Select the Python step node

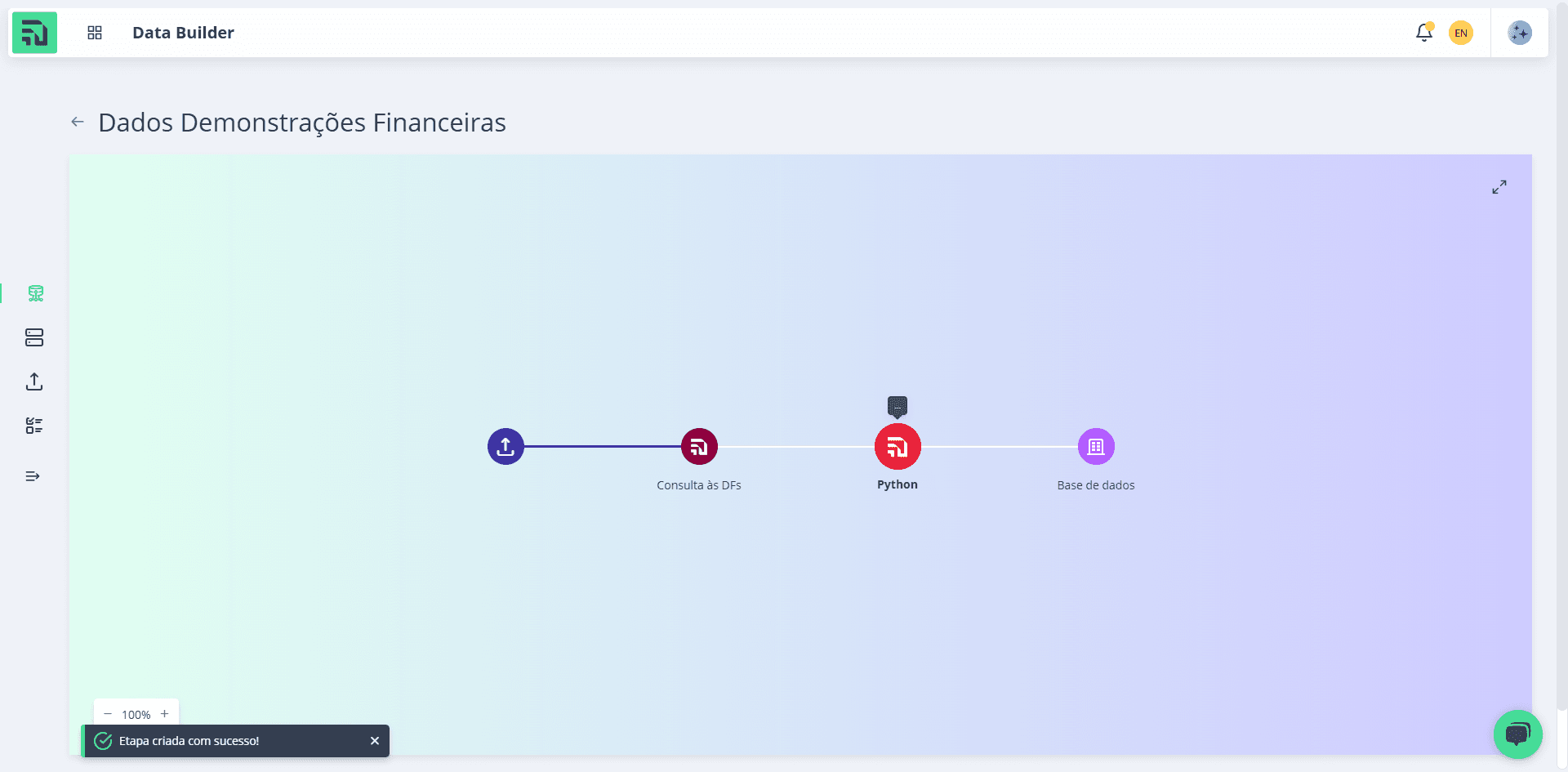point(898,447)
